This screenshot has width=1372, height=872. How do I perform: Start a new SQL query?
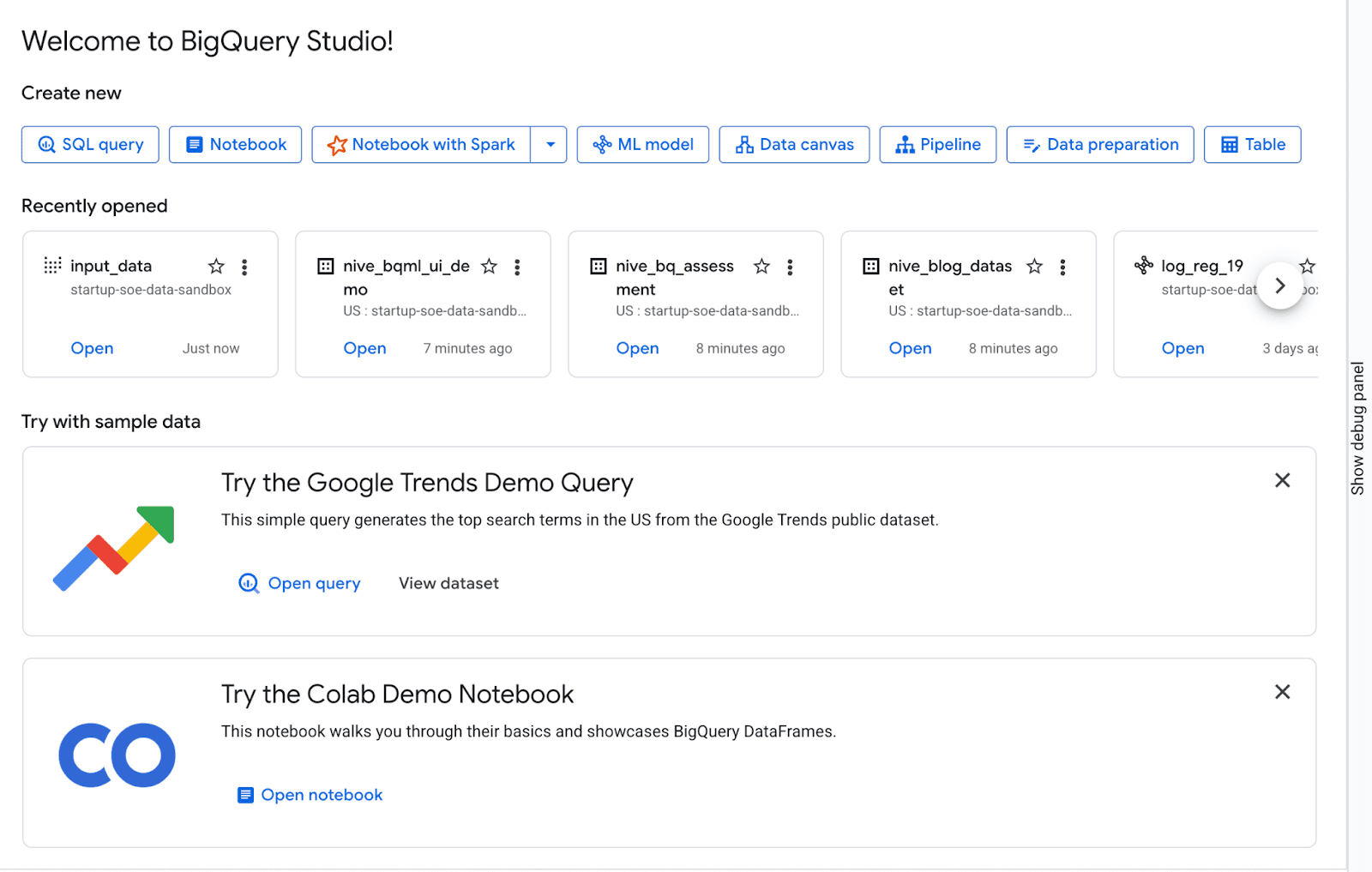pos(89,144)
